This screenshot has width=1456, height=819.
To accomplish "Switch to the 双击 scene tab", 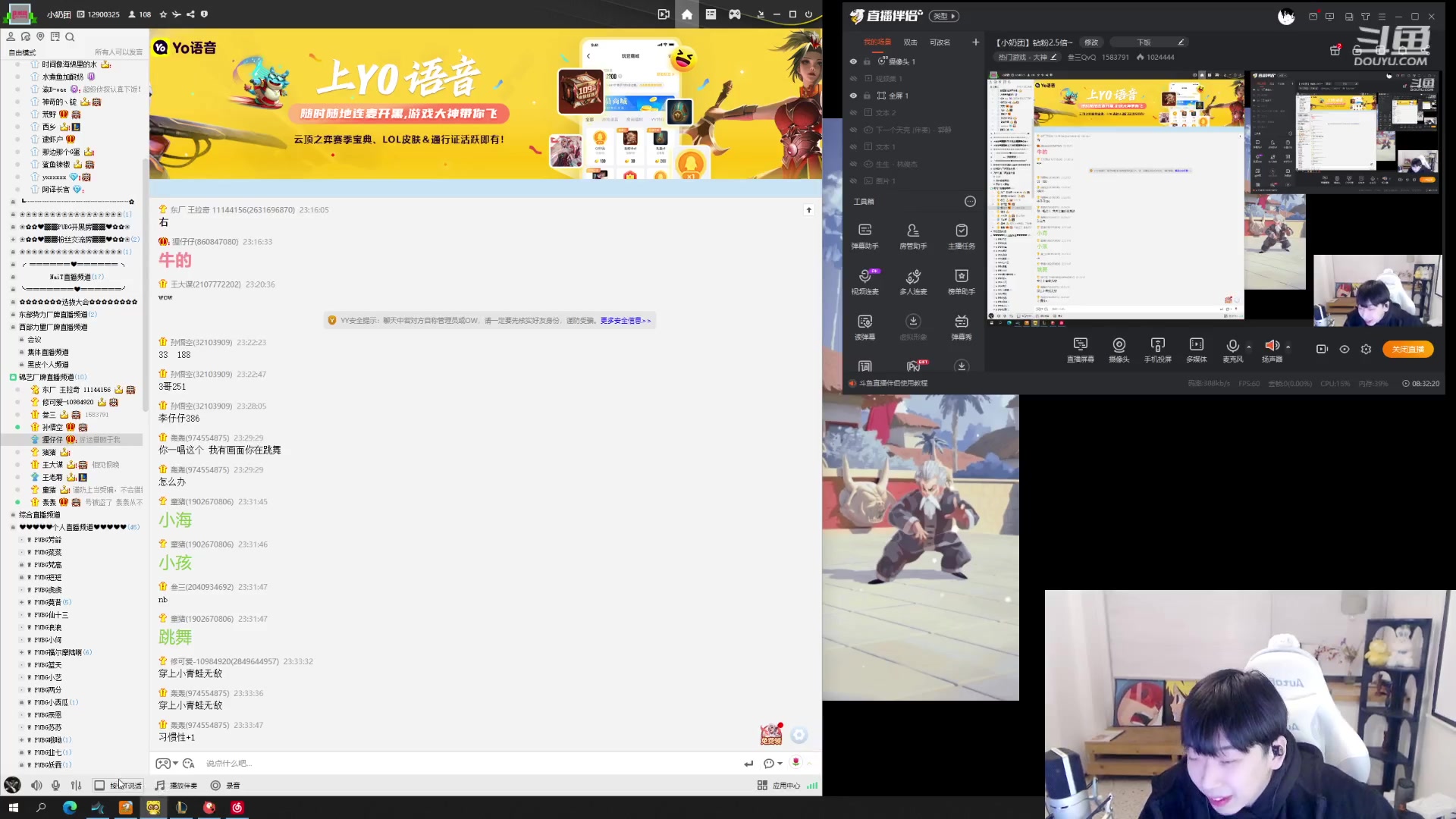I will pos(910,42).
